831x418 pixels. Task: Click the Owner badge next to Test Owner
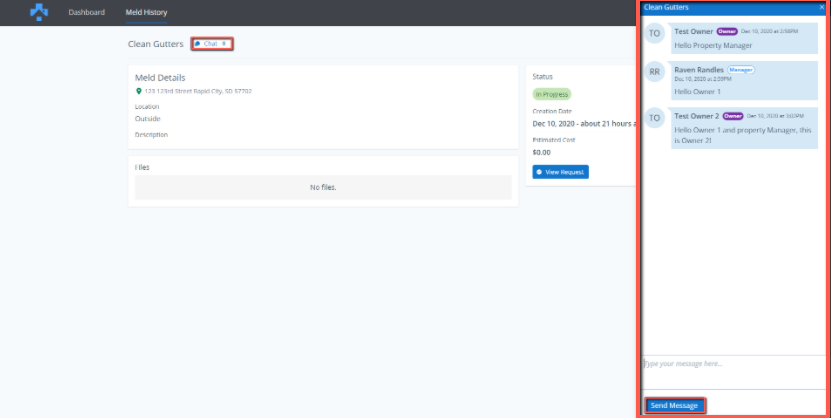point(727,31)
